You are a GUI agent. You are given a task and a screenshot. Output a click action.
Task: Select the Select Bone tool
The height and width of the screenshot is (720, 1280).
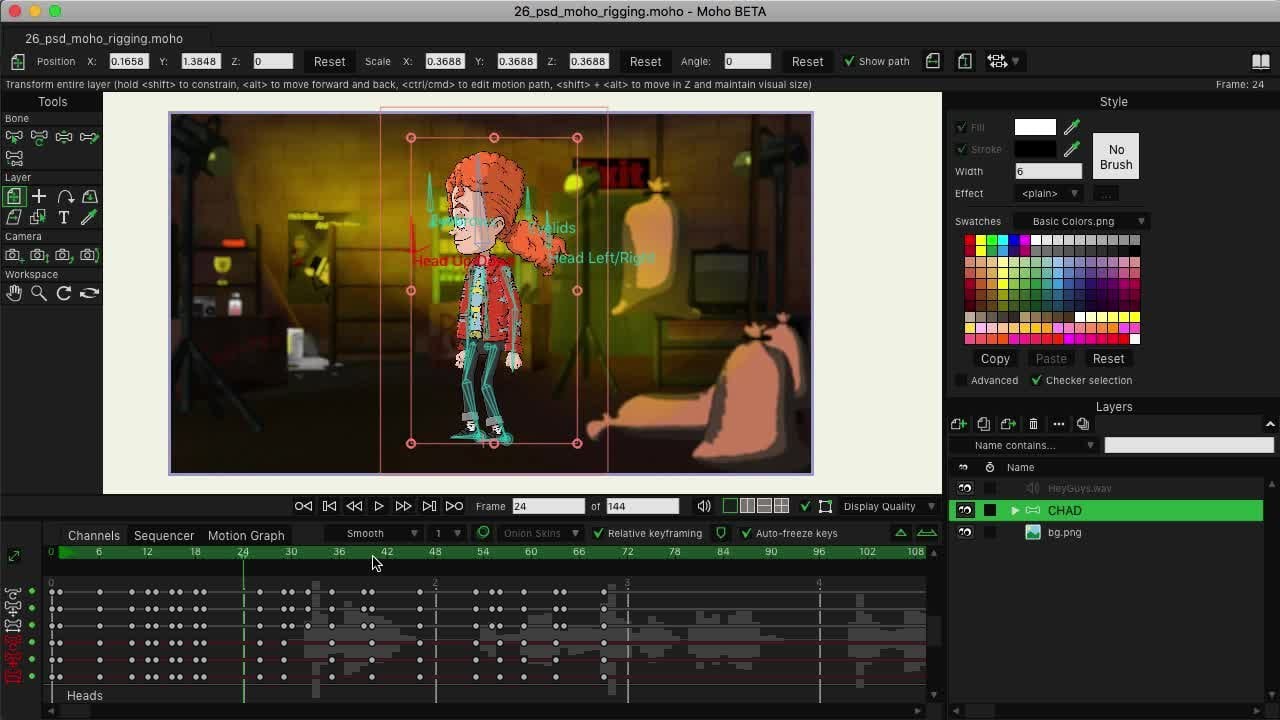14,137
